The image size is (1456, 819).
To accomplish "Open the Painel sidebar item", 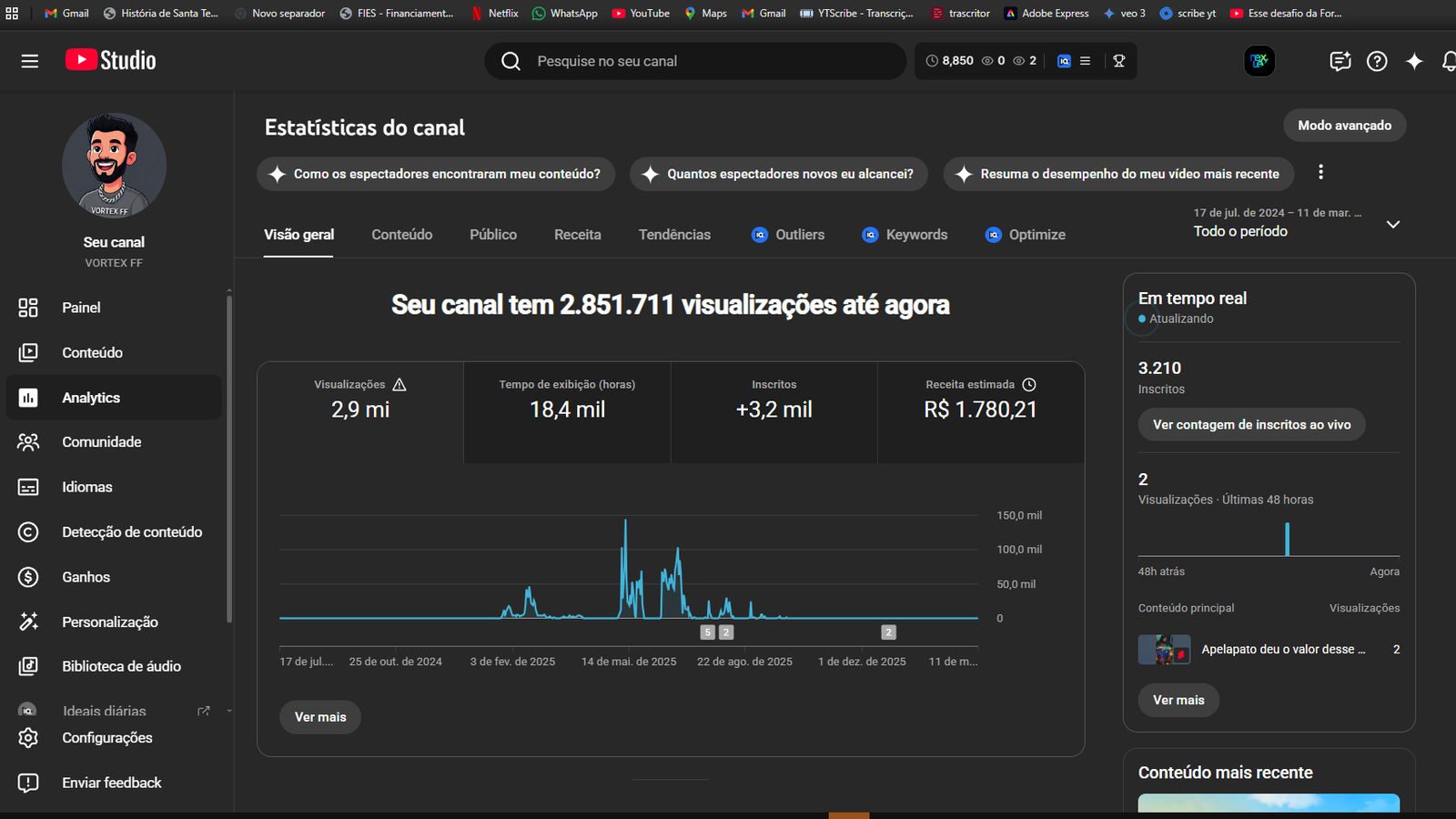I will tap(114, 308).
